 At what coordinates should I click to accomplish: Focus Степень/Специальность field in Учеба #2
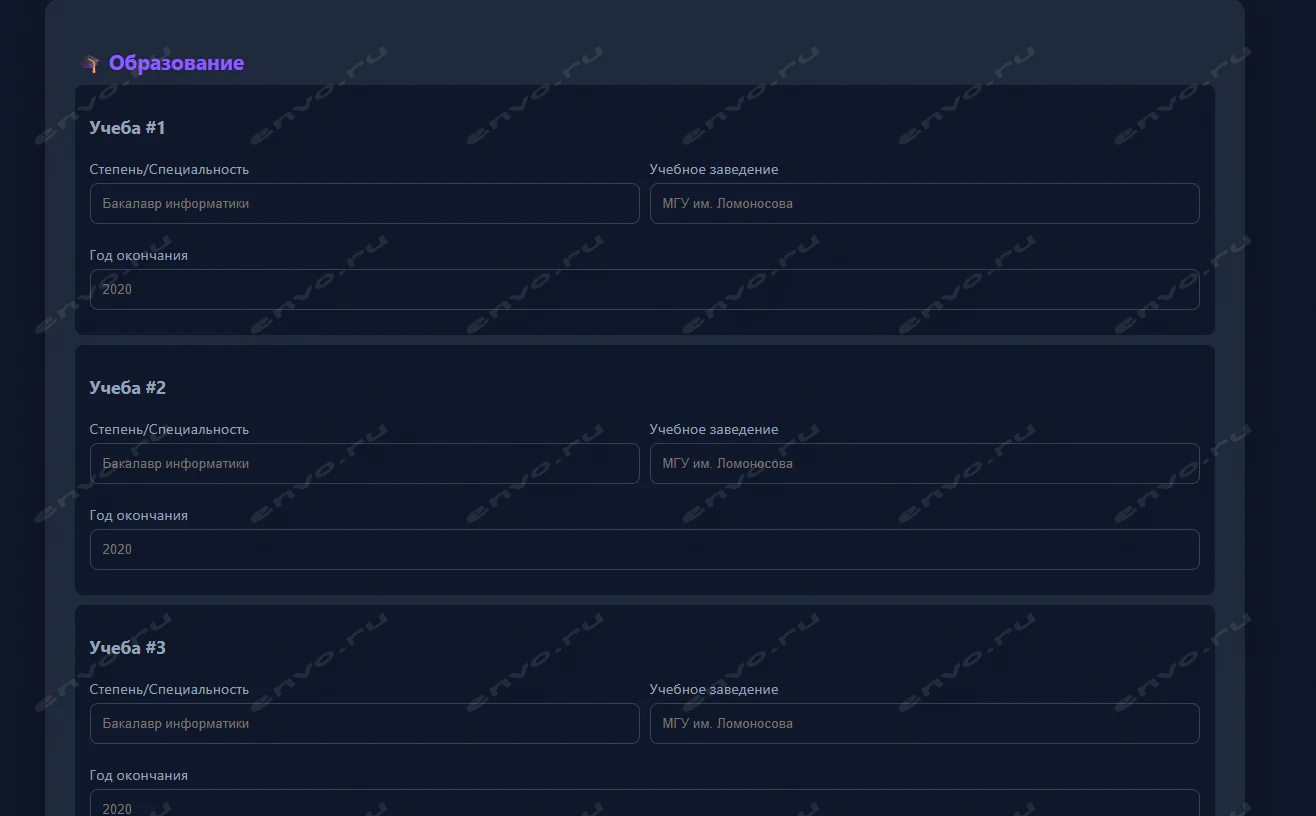click(x=364, y=463)
